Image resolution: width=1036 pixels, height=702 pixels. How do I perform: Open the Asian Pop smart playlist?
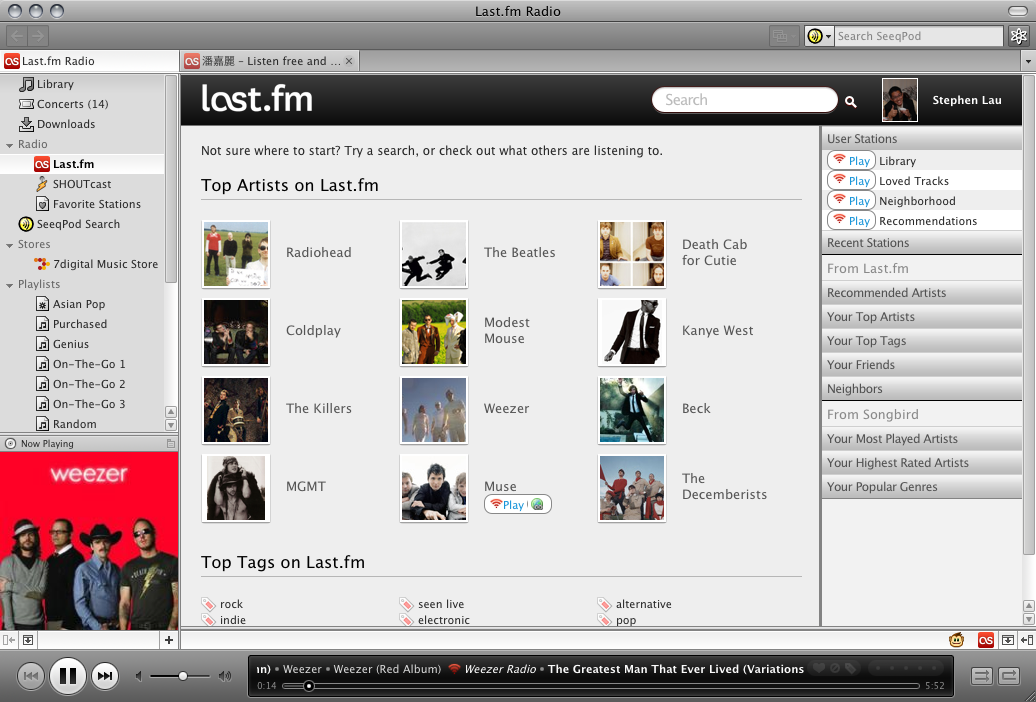(70, 304)
